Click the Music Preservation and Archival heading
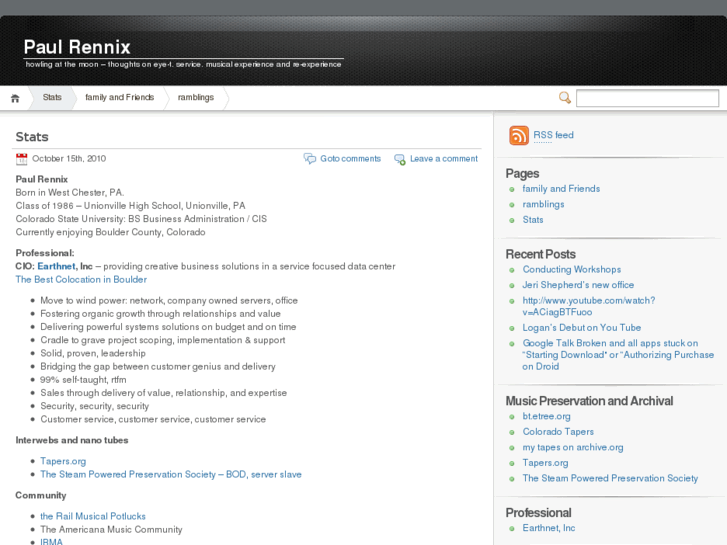727x545 pixels. (x=589, y=401)
